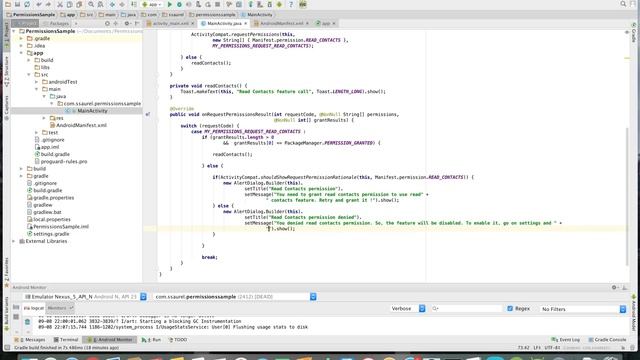The height and width of the screenshot is (360, 640).
Task: Click the lock icon in the status bar
Action: [x=623, y=348]
